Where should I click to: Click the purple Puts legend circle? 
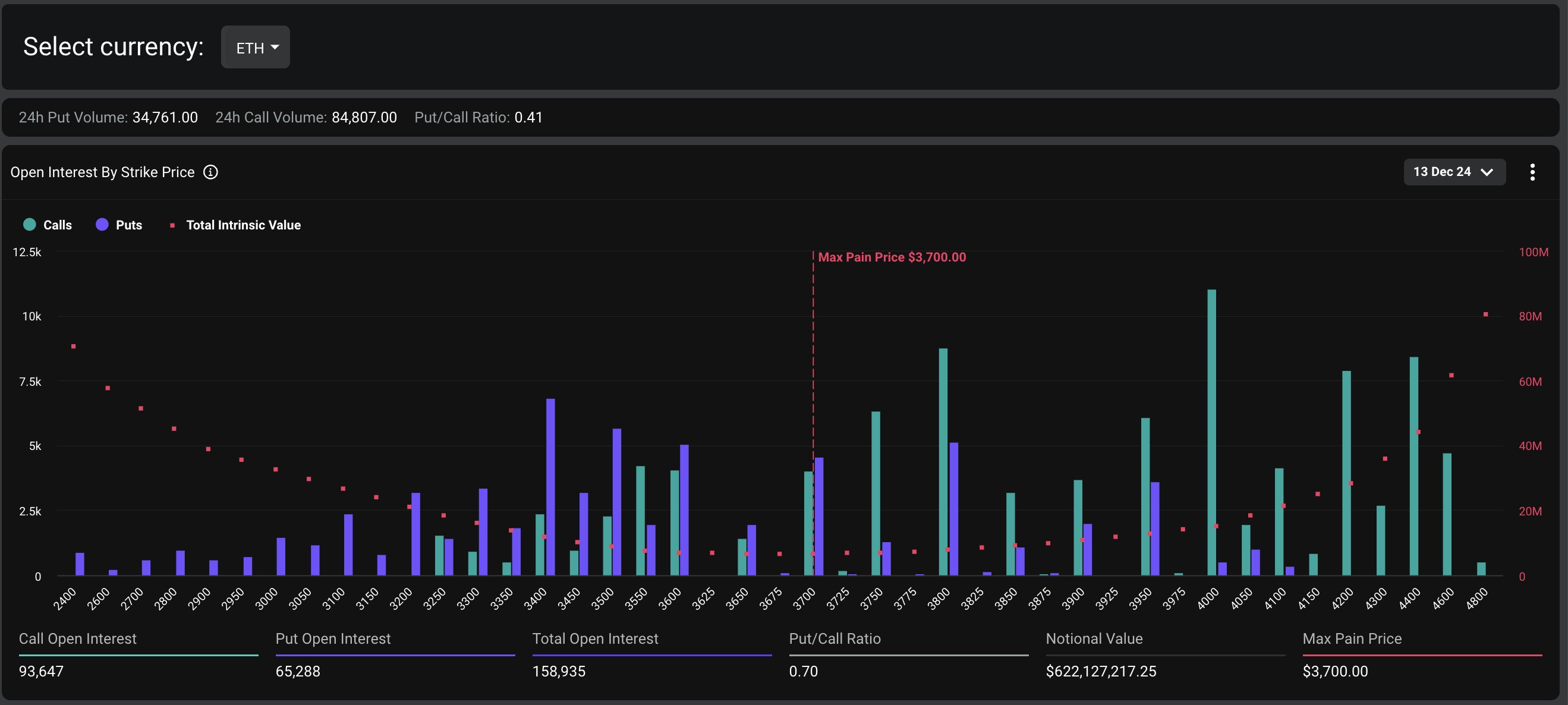click(102, 225)
